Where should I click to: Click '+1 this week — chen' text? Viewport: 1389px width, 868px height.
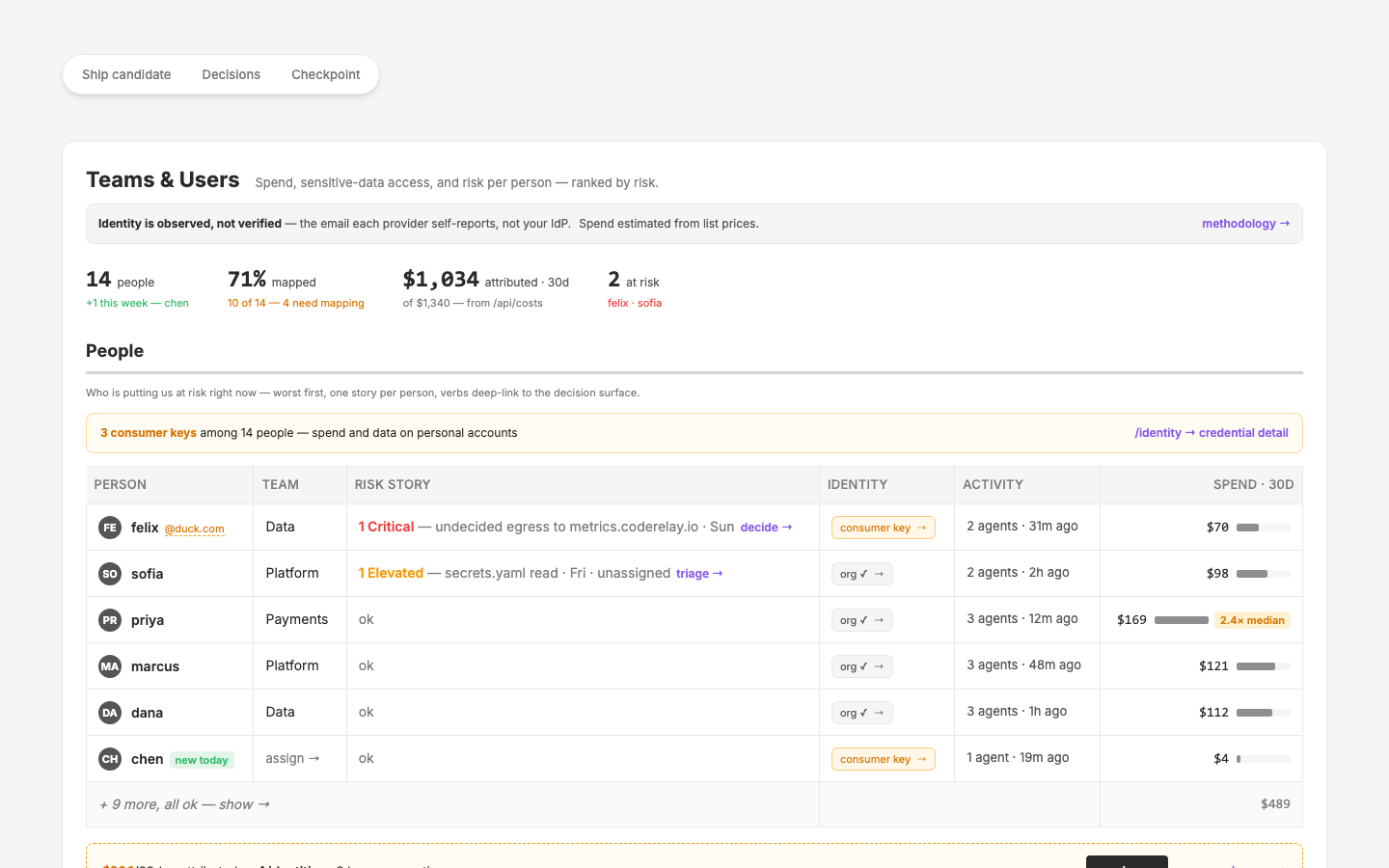click(137, 303)
